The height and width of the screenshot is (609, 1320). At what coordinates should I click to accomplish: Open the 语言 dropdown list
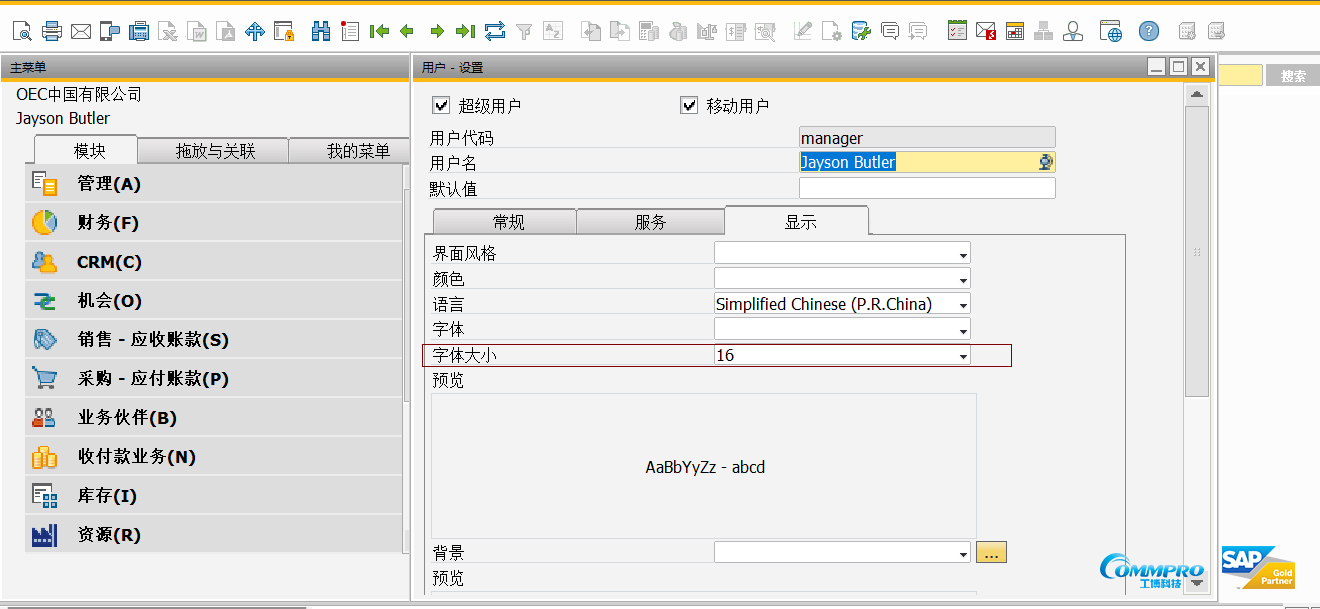click(963, 305)
